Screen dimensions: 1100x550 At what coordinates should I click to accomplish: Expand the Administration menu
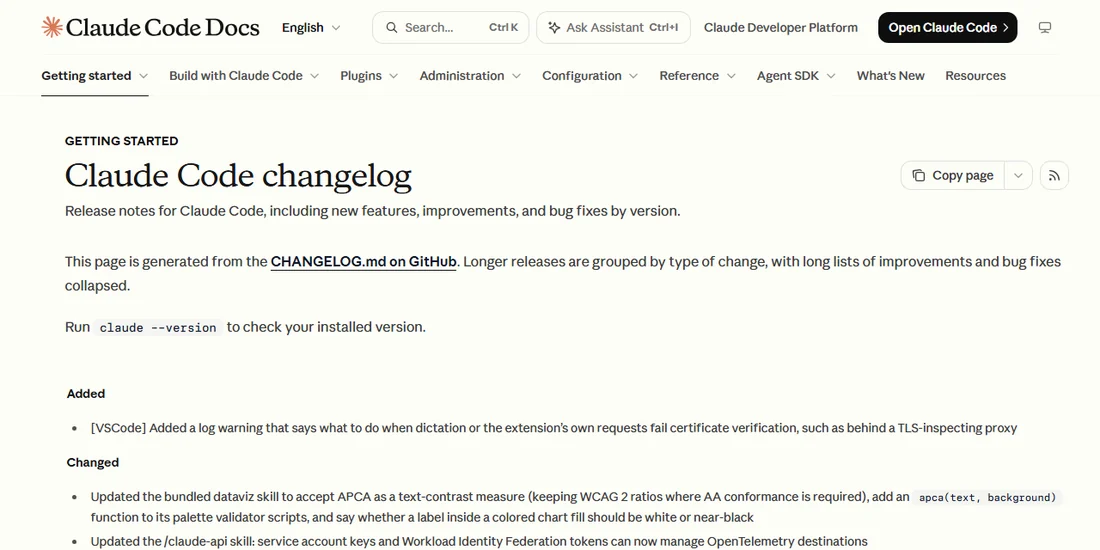(470, 76)
